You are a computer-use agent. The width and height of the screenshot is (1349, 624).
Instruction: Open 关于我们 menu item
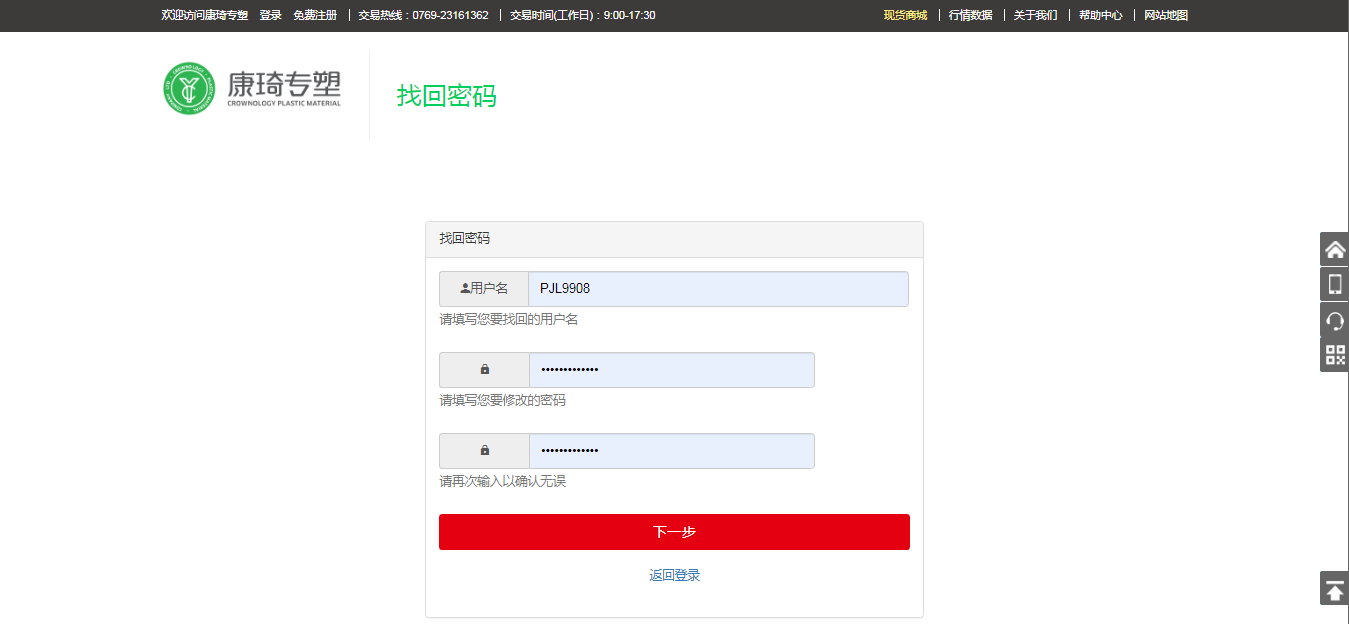click(x=1035, y=15)
